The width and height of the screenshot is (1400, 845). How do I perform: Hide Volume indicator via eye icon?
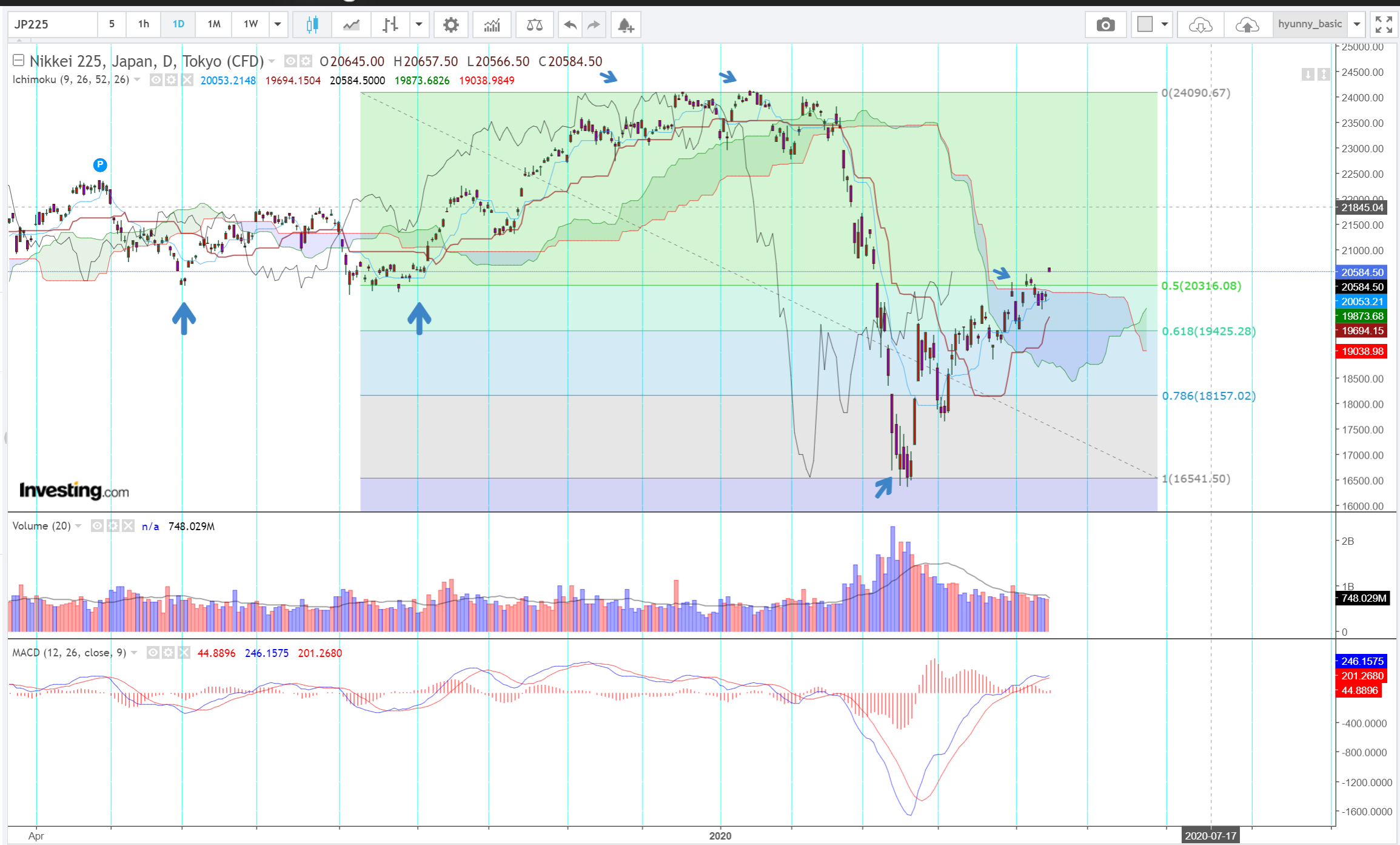(97, 526)
